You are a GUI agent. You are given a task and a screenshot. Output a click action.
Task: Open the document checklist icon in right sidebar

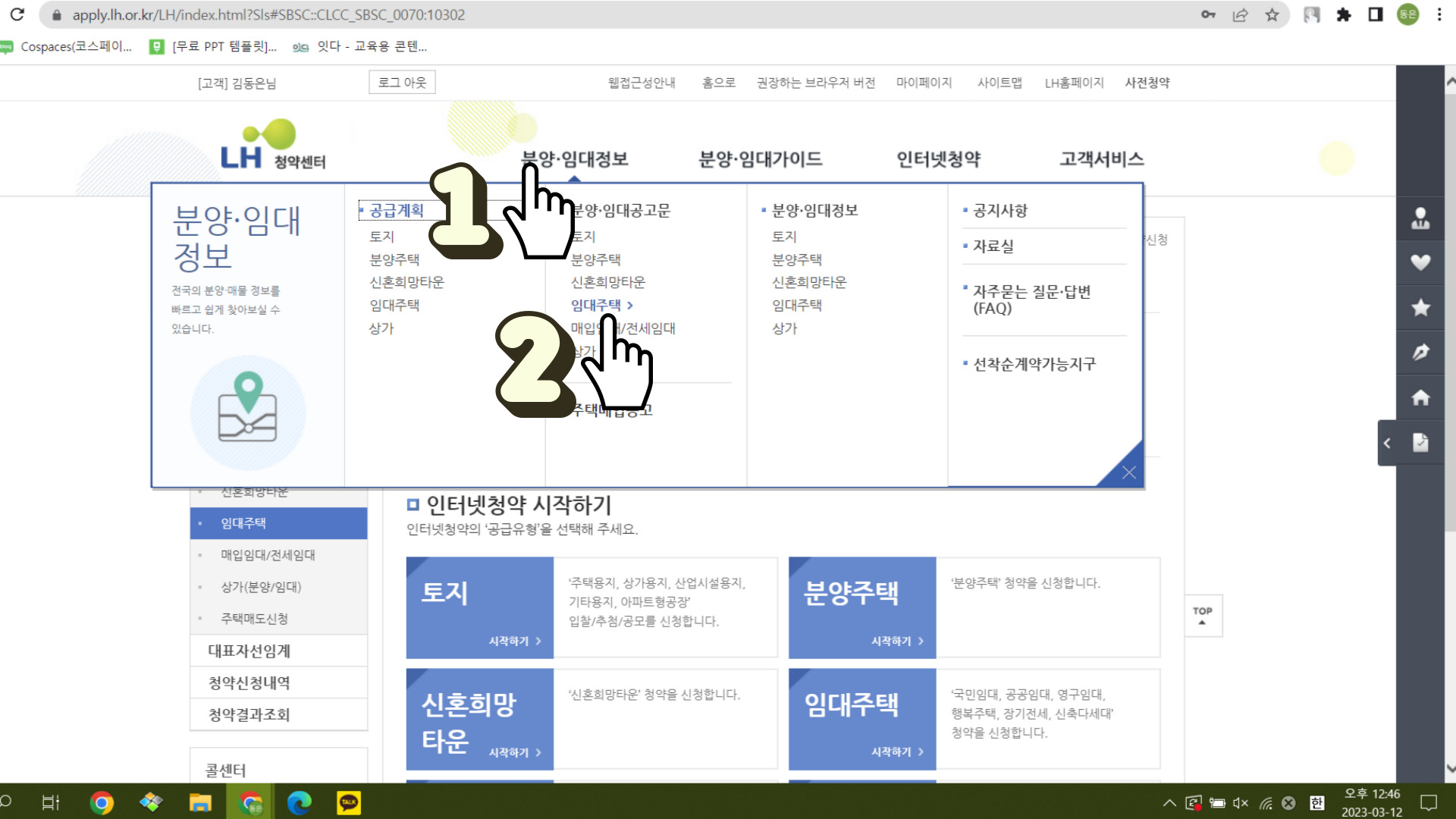click(1421, 442)
